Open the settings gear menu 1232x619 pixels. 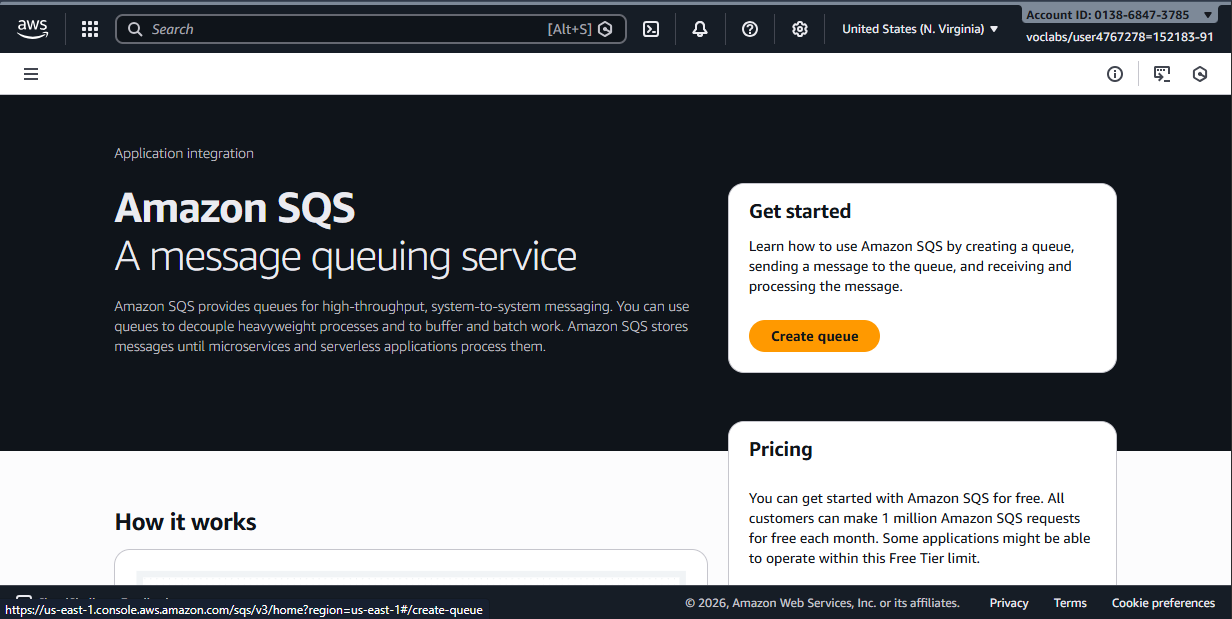(x=800, y=29)
